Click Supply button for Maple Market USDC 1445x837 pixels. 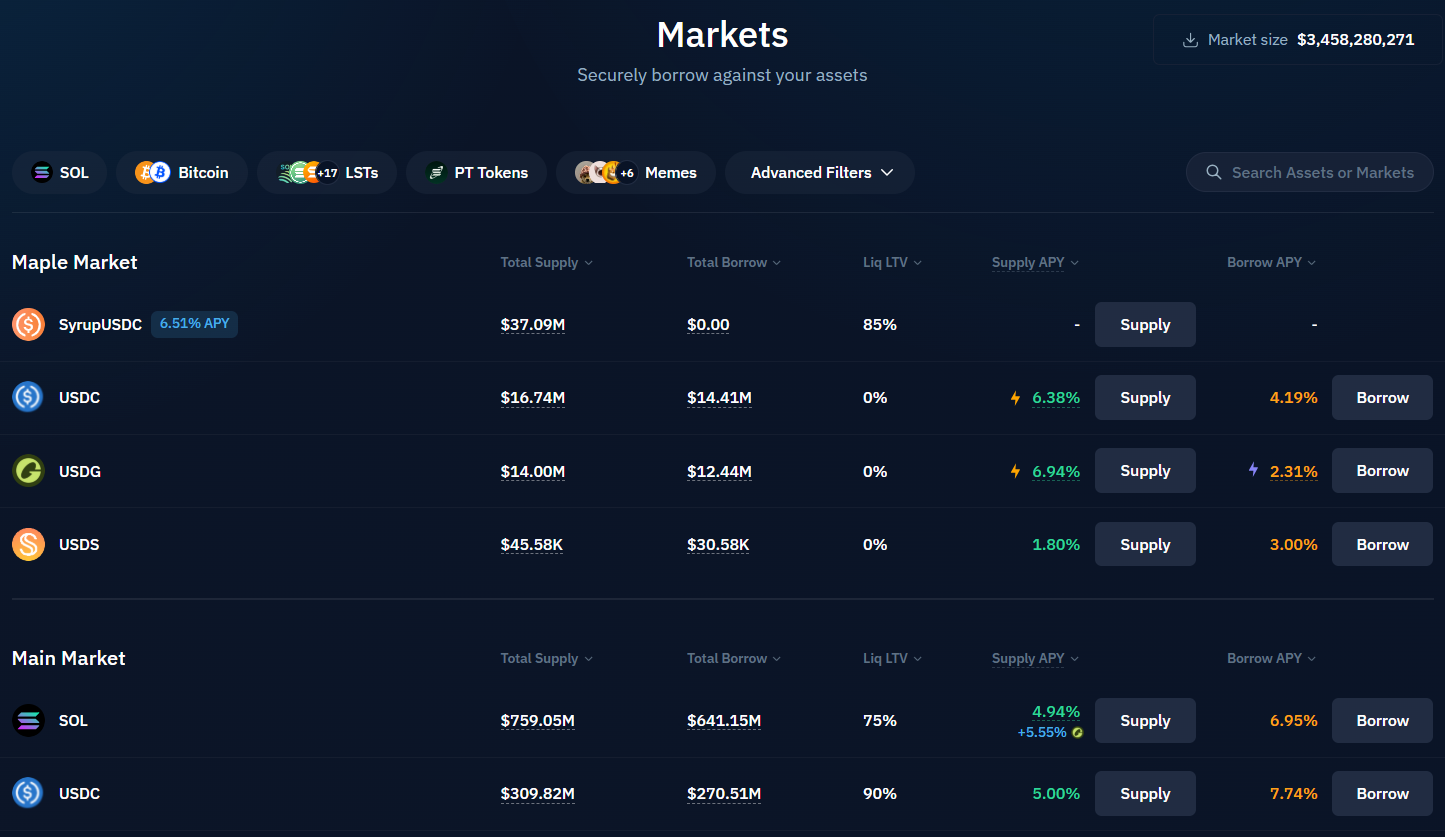(1145, 397)
